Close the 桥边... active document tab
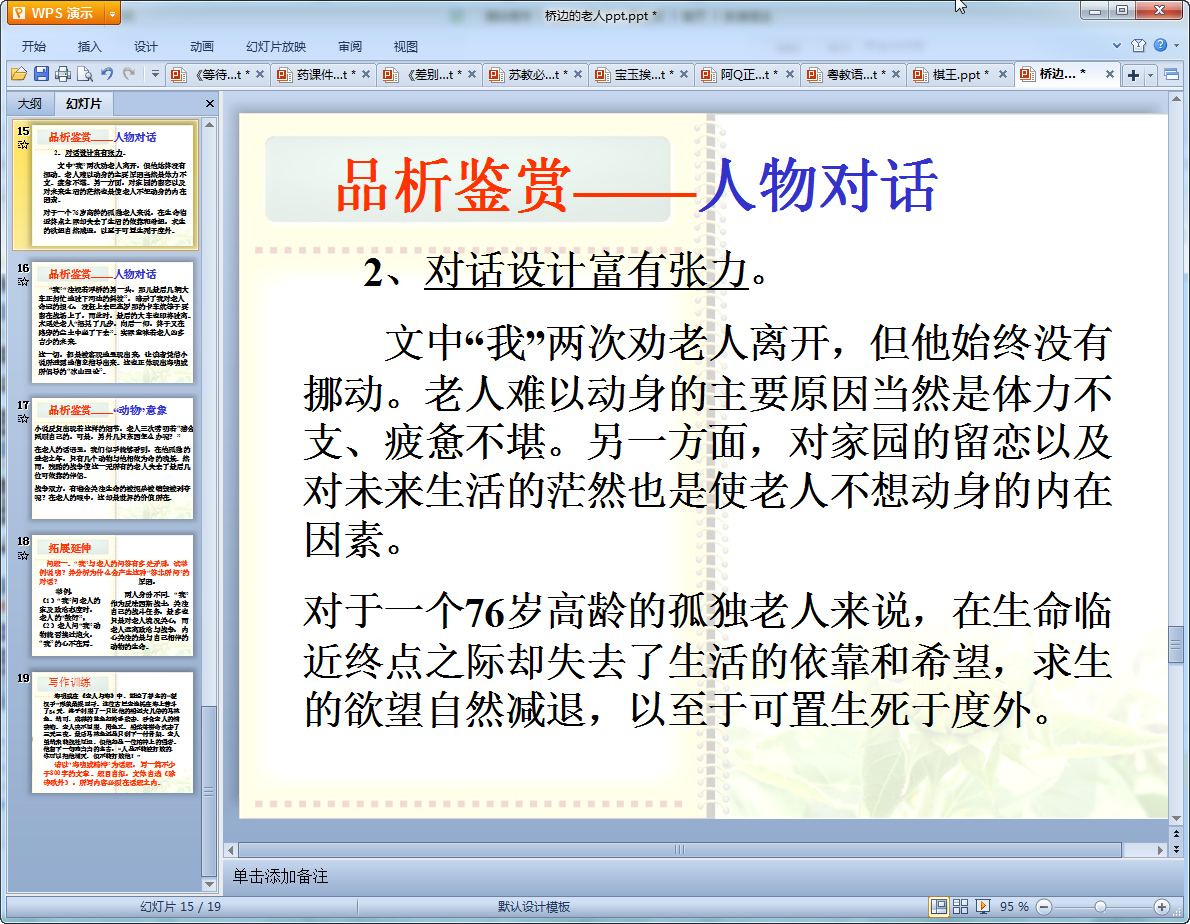The width and height of the screenshot is (1190, 924). [1110, 74]
